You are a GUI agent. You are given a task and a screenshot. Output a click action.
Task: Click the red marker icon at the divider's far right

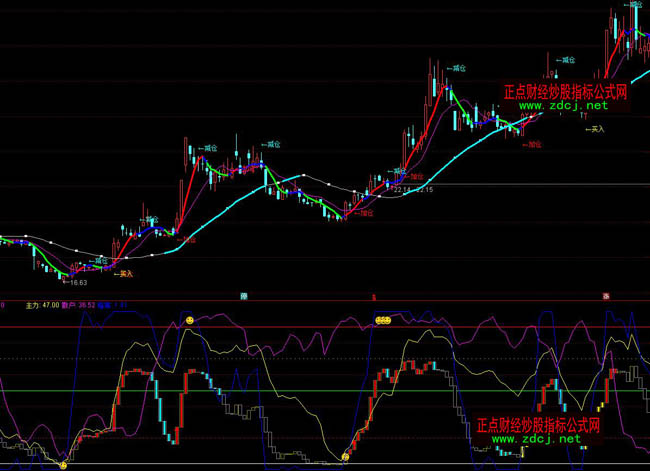click(606, 296)
